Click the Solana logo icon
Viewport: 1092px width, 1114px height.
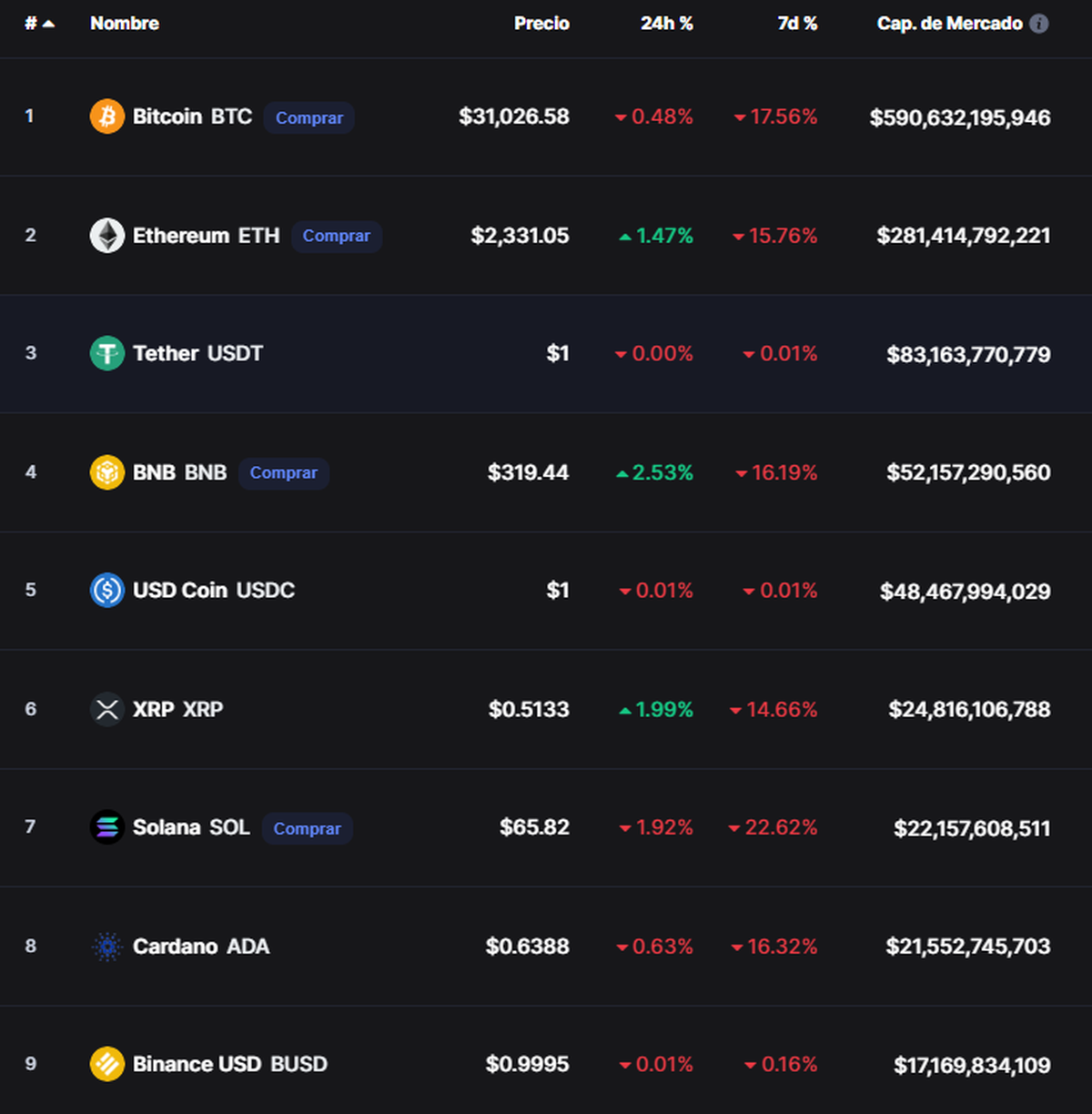[x=107, y=827]
